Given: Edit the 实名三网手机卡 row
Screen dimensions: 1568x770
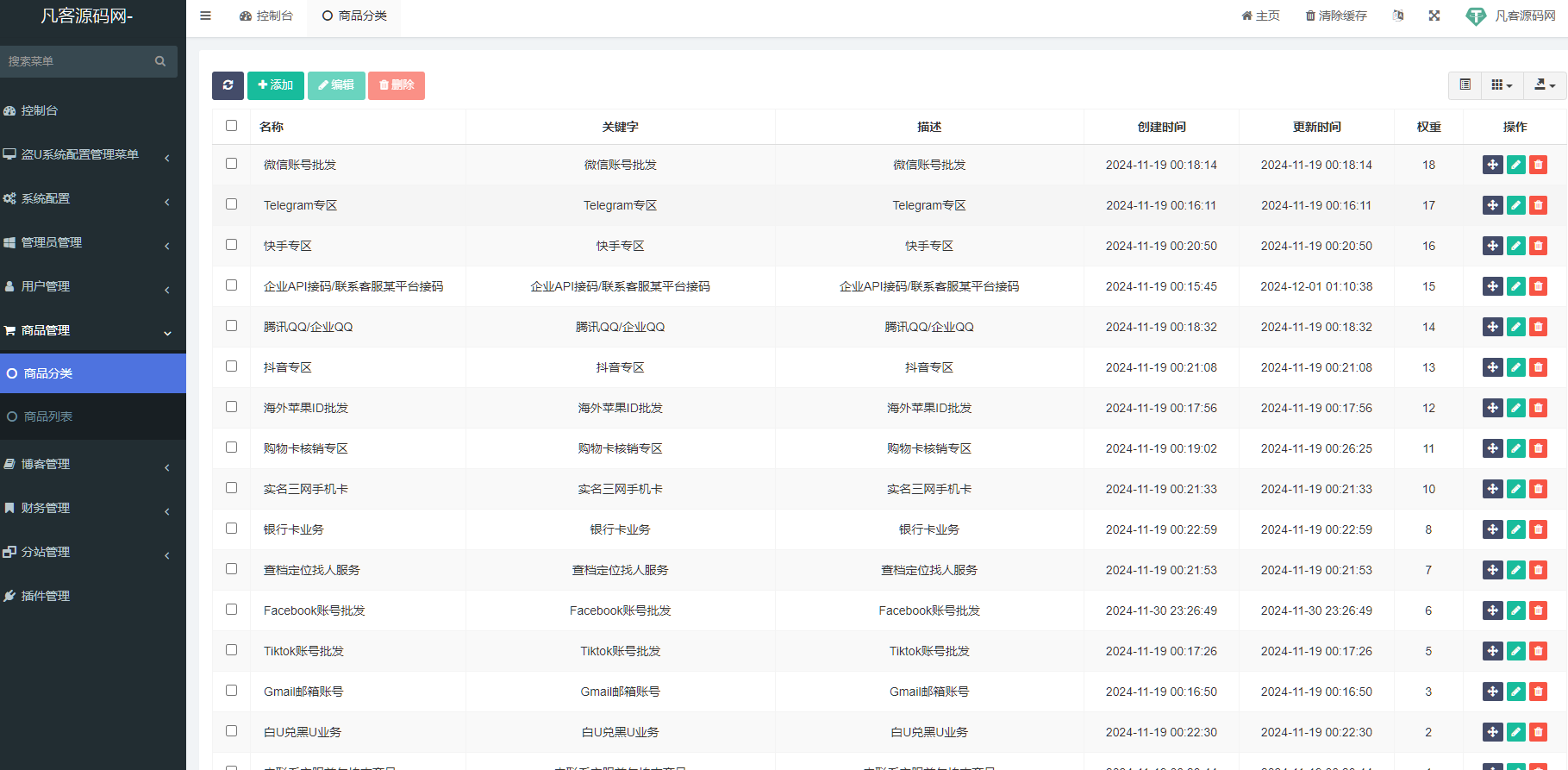Looking at the screenshot, I should tap(1516, 489).
